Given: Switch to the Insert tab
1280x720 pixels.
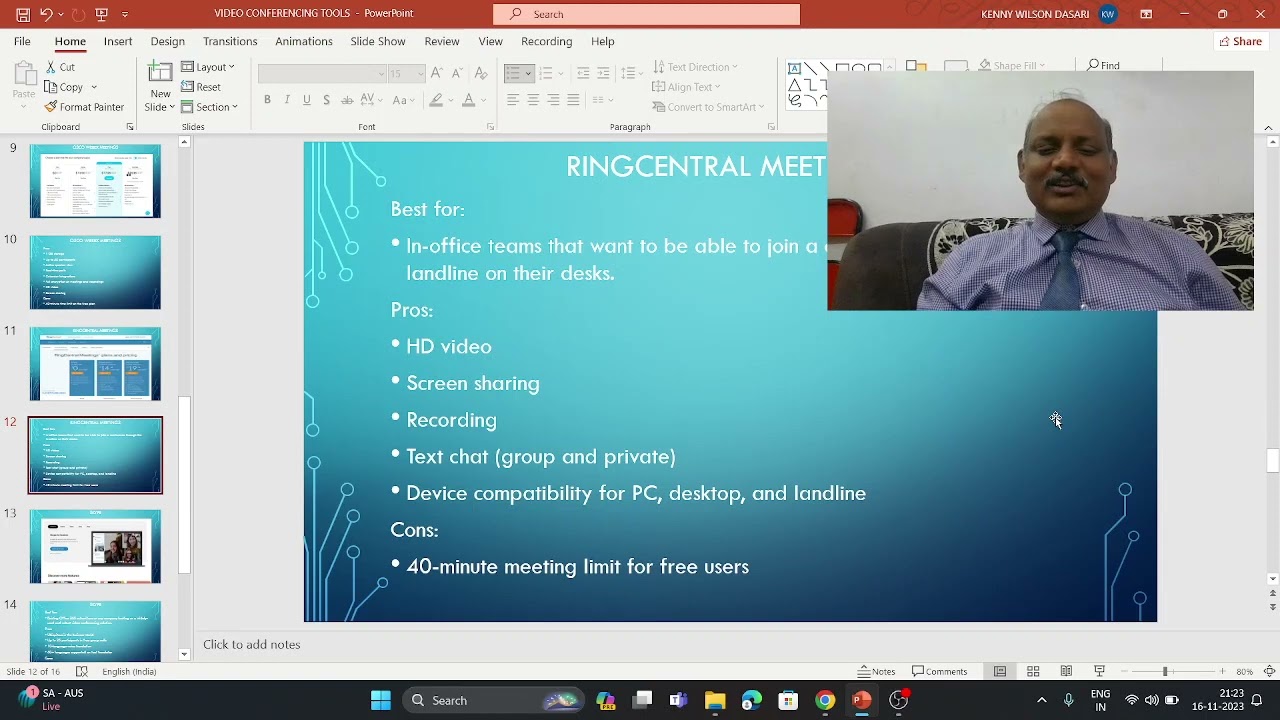Looking at the screenshot, I should [118, 41].
